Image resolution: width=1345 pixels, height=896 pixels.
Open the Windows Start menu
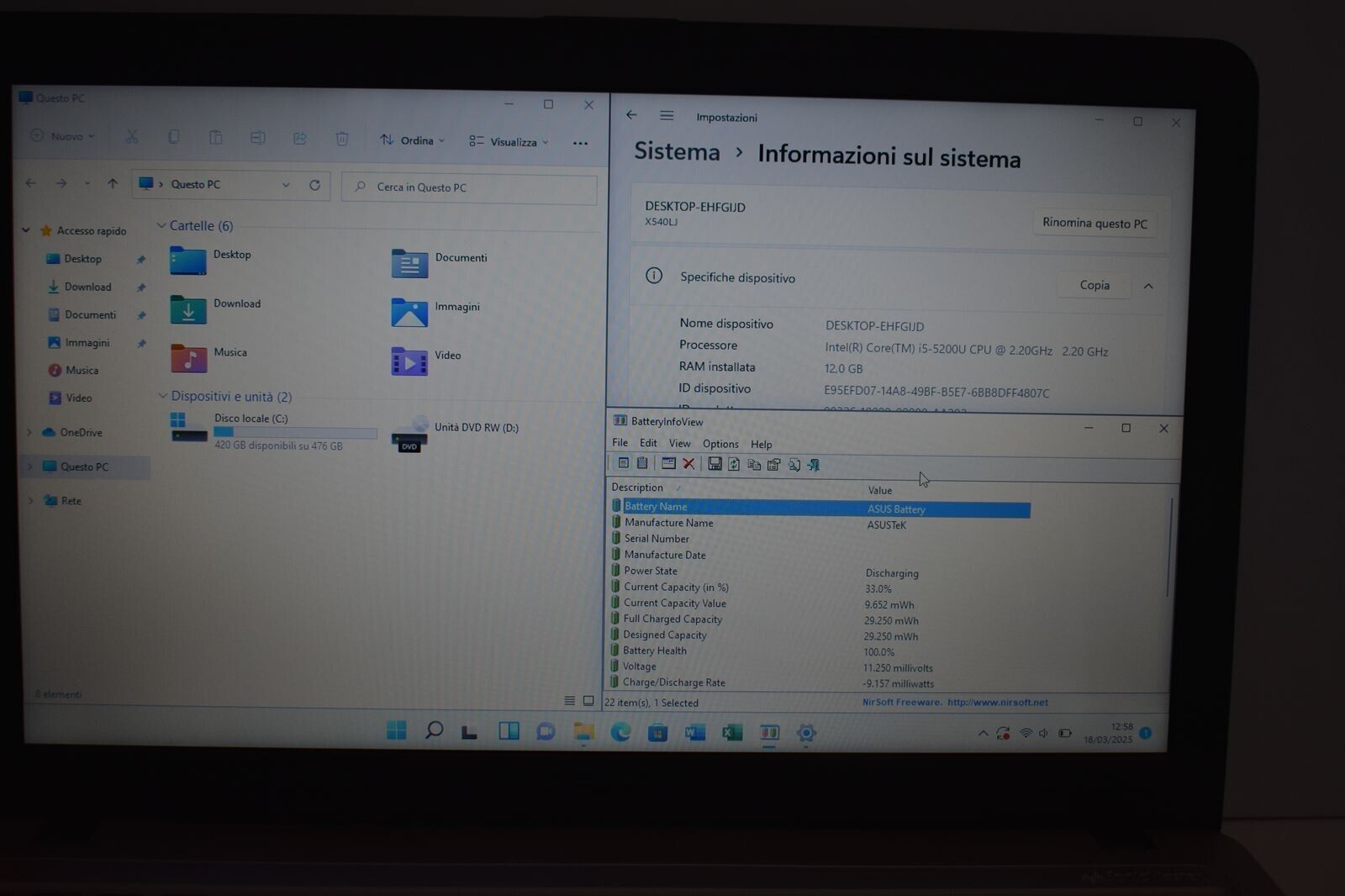coord(397,730)
